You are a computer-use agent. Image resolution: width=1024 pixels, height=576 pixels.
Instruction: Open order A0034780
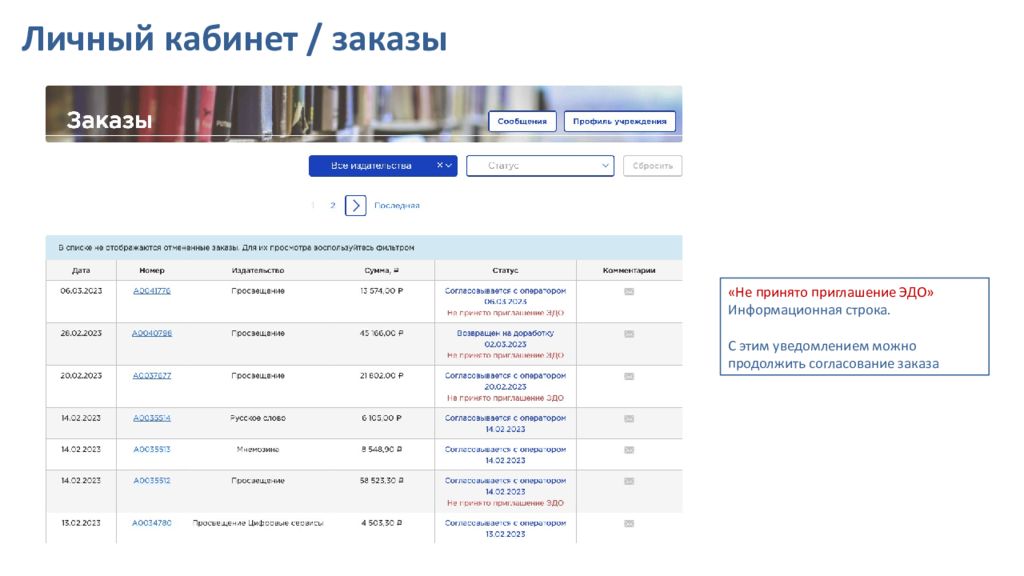point(152,523)
